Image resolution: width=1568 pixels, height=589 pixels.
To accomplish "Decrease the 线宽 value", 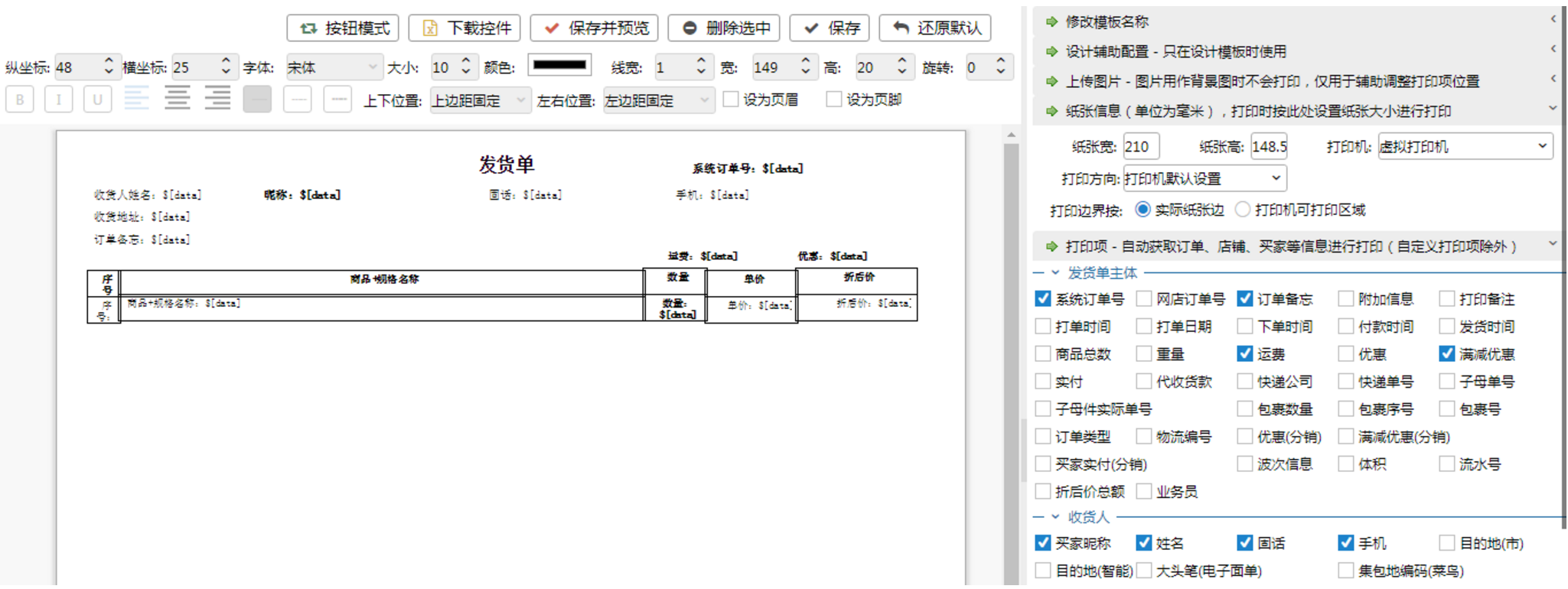I will tap(701, 73).
